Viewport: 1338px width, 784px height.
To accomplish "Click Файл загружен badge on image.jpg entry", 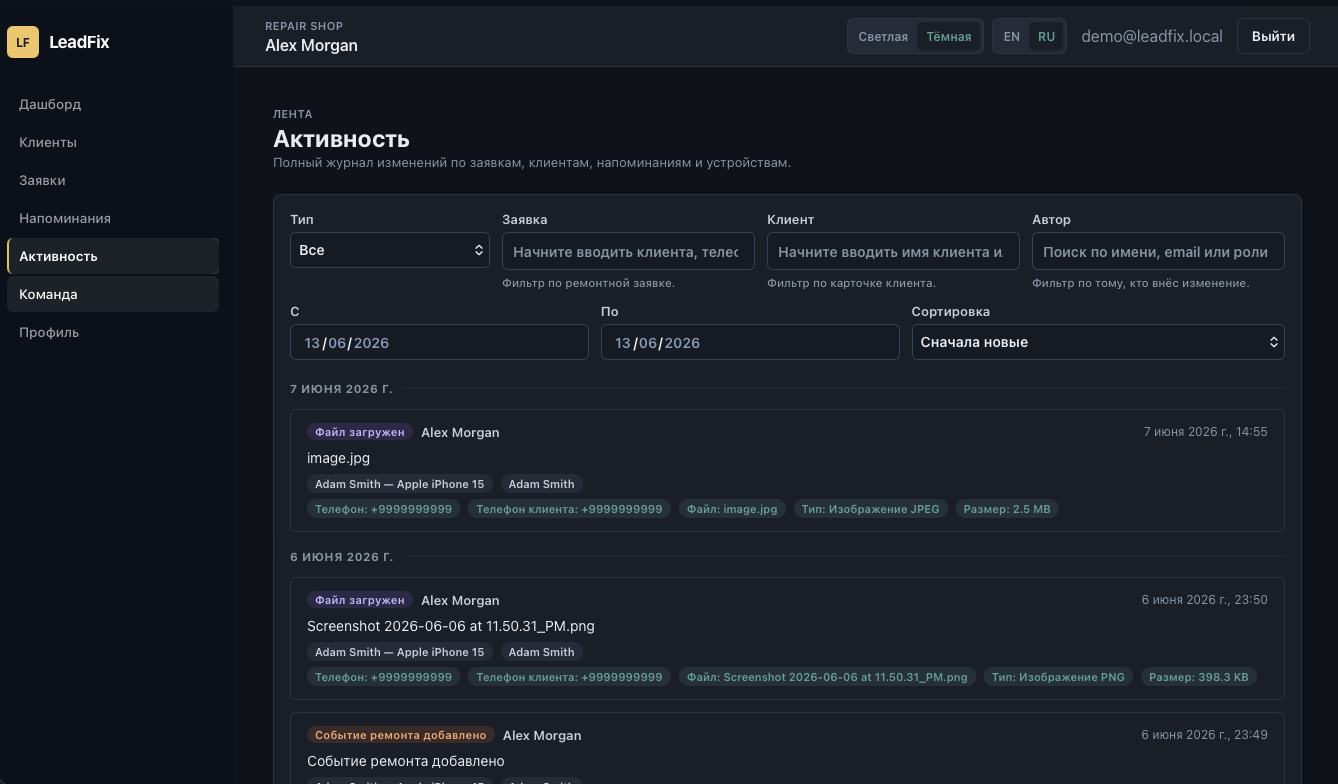I will 360,432.
